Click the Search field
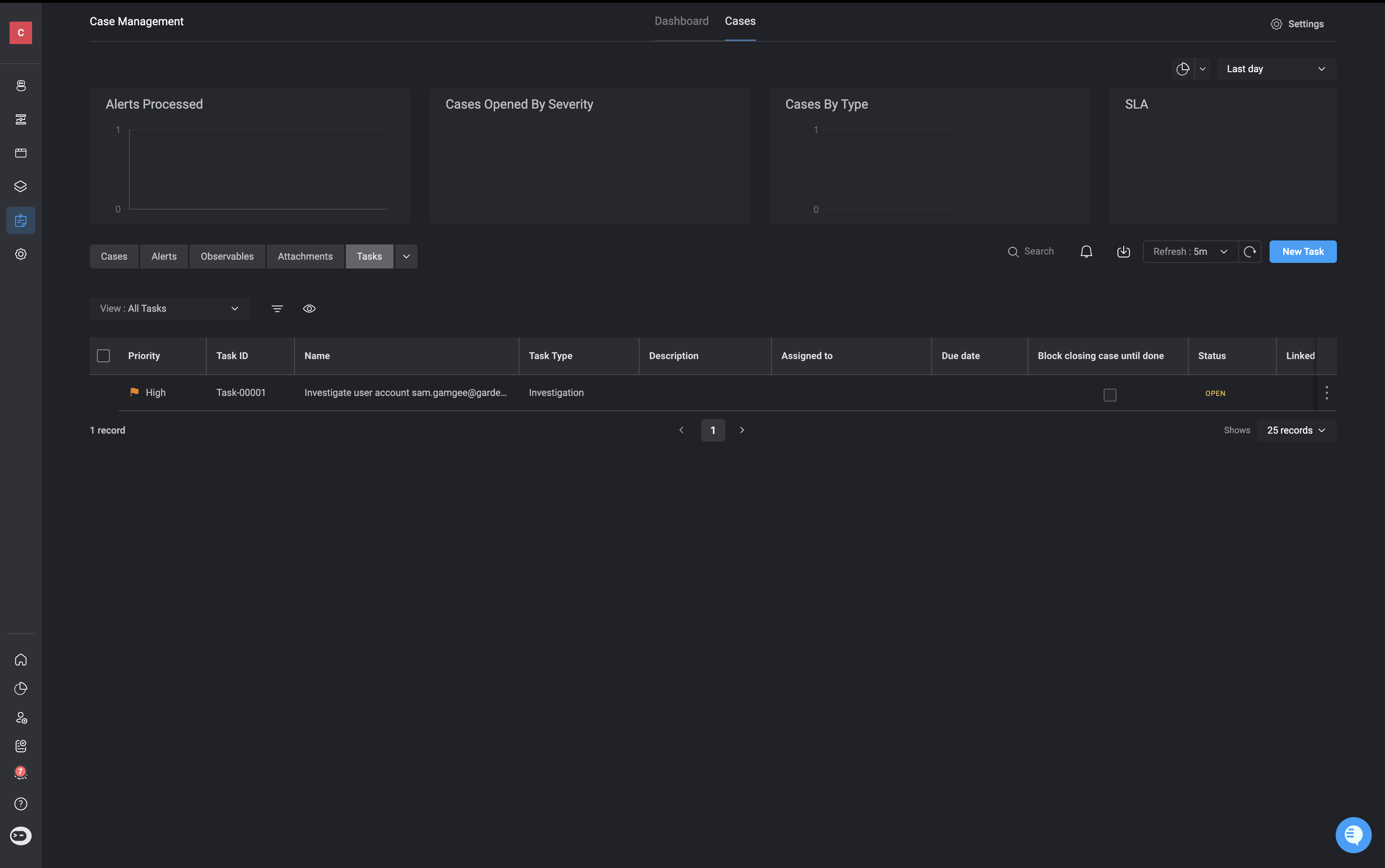 (x=1032, y=251)
